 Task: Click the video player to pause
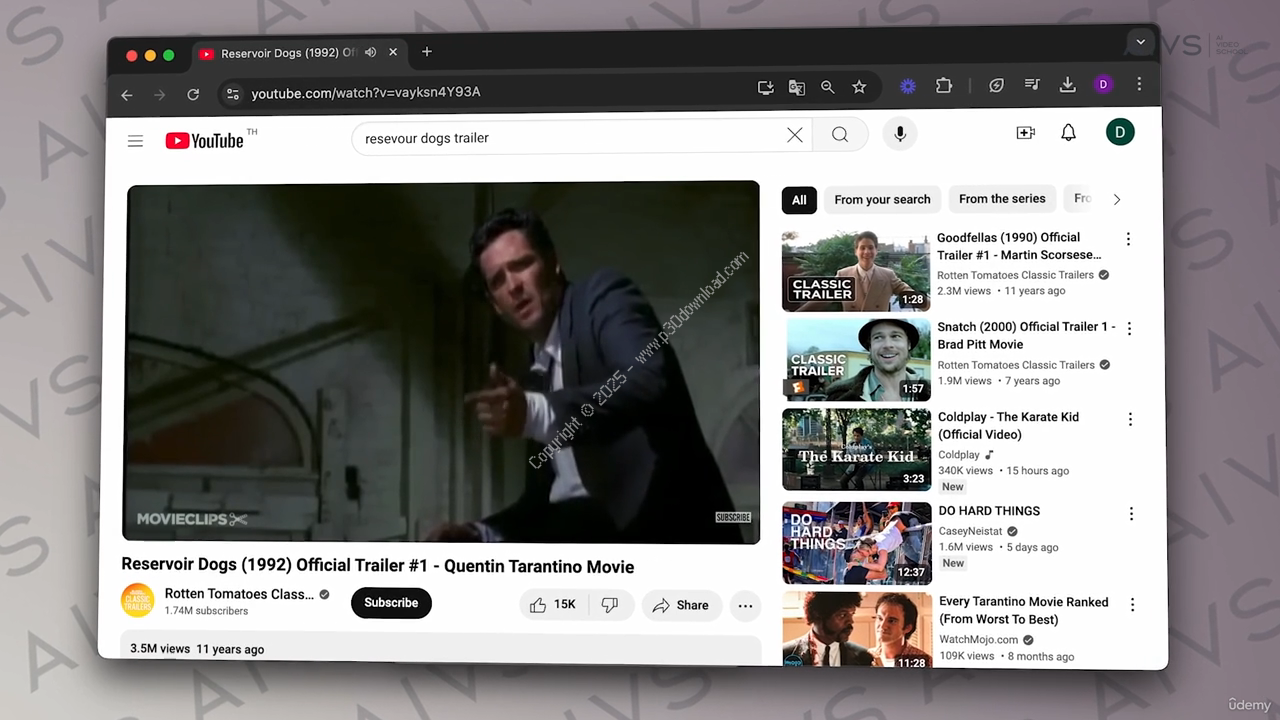click(441, 362)
